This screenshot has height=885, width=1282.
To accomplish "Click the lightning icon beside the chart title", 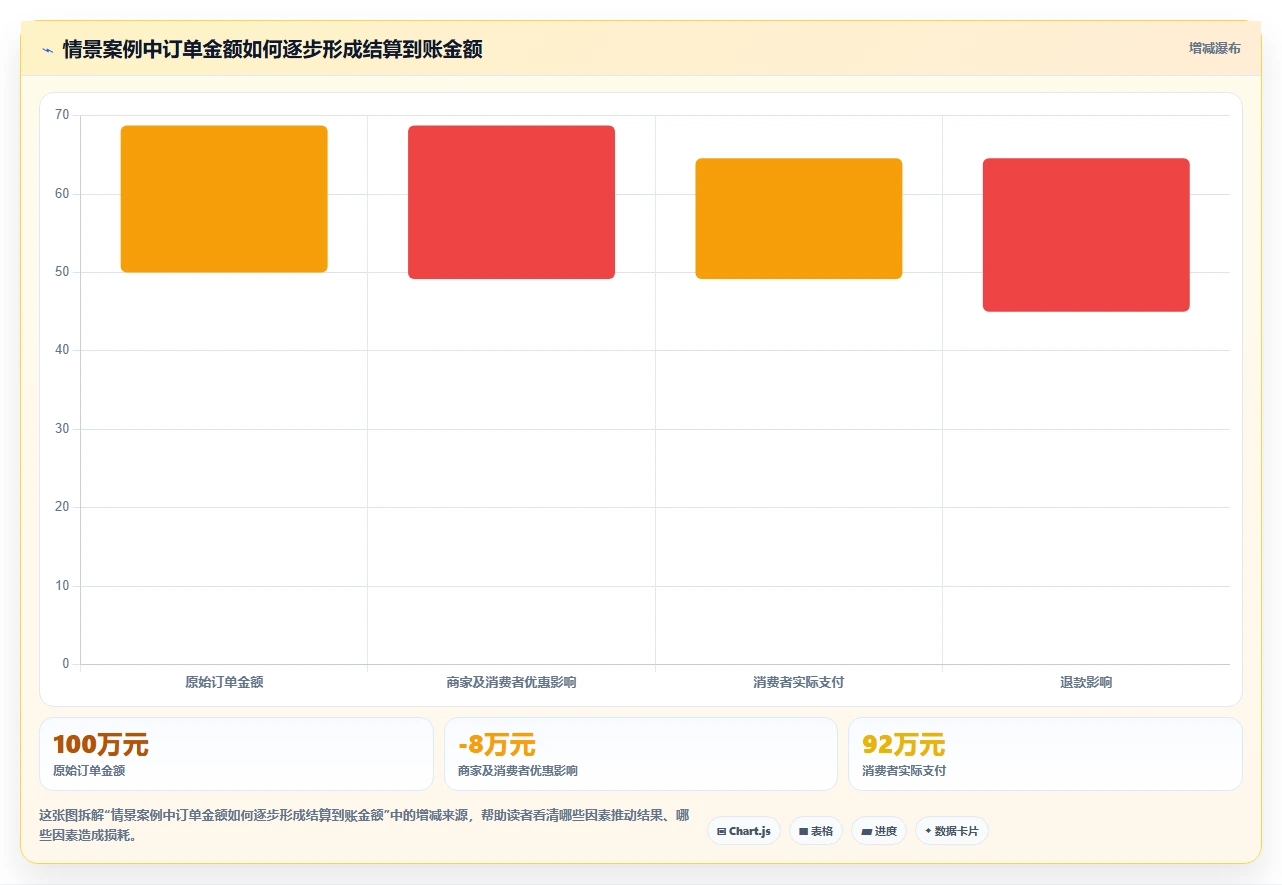I will [x=47, y=50].
